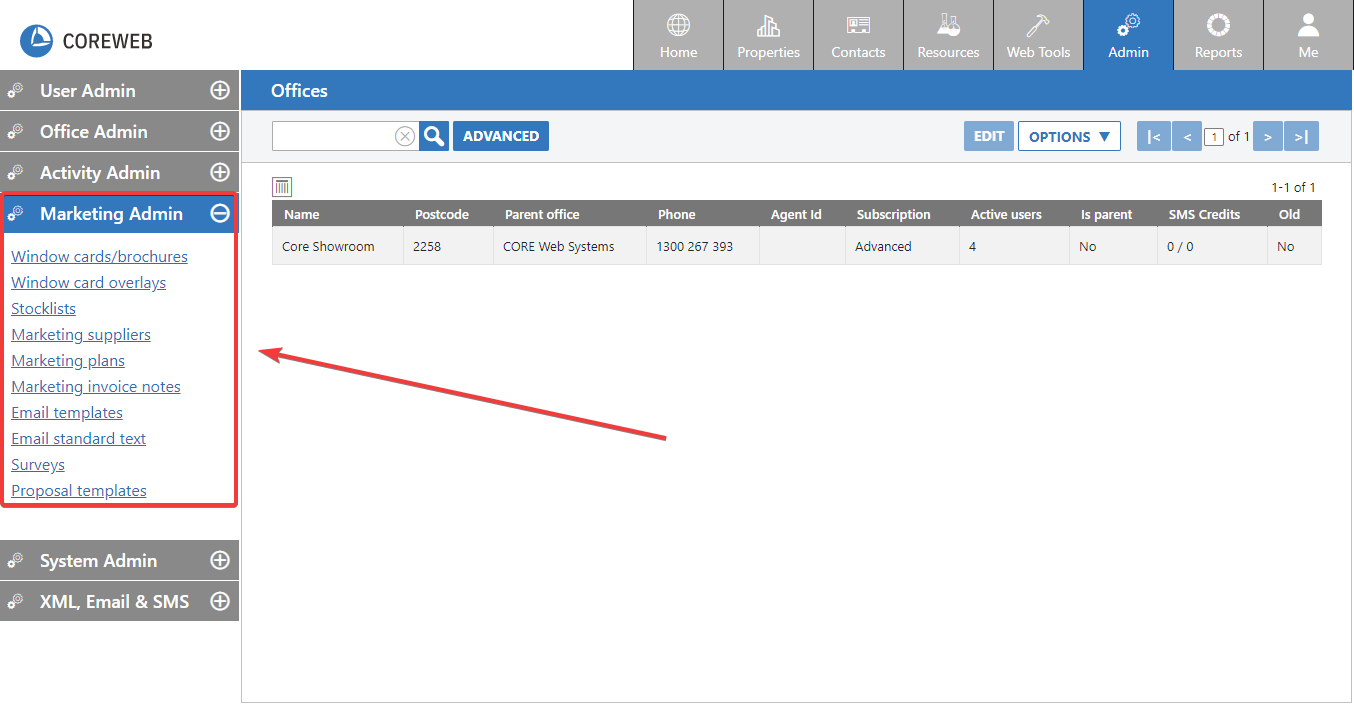Open the OPTIONS dropdown

click(1069, 137)
